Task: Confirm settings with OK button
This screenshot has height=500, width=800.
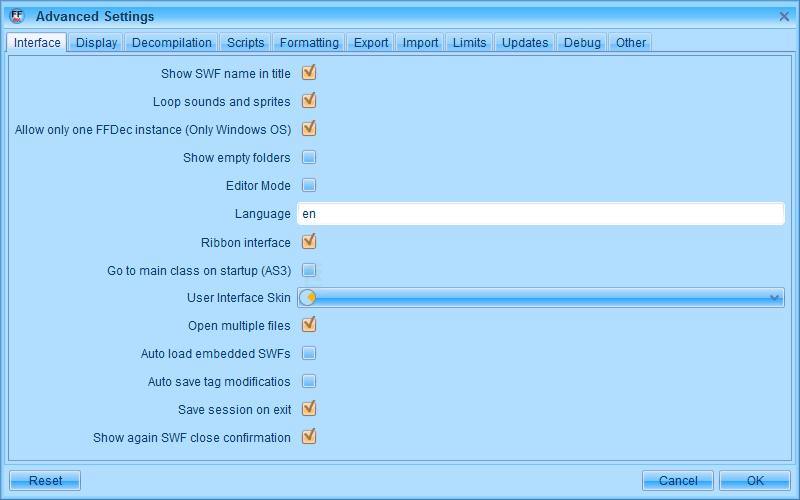Action: click(x=755, y=481)
